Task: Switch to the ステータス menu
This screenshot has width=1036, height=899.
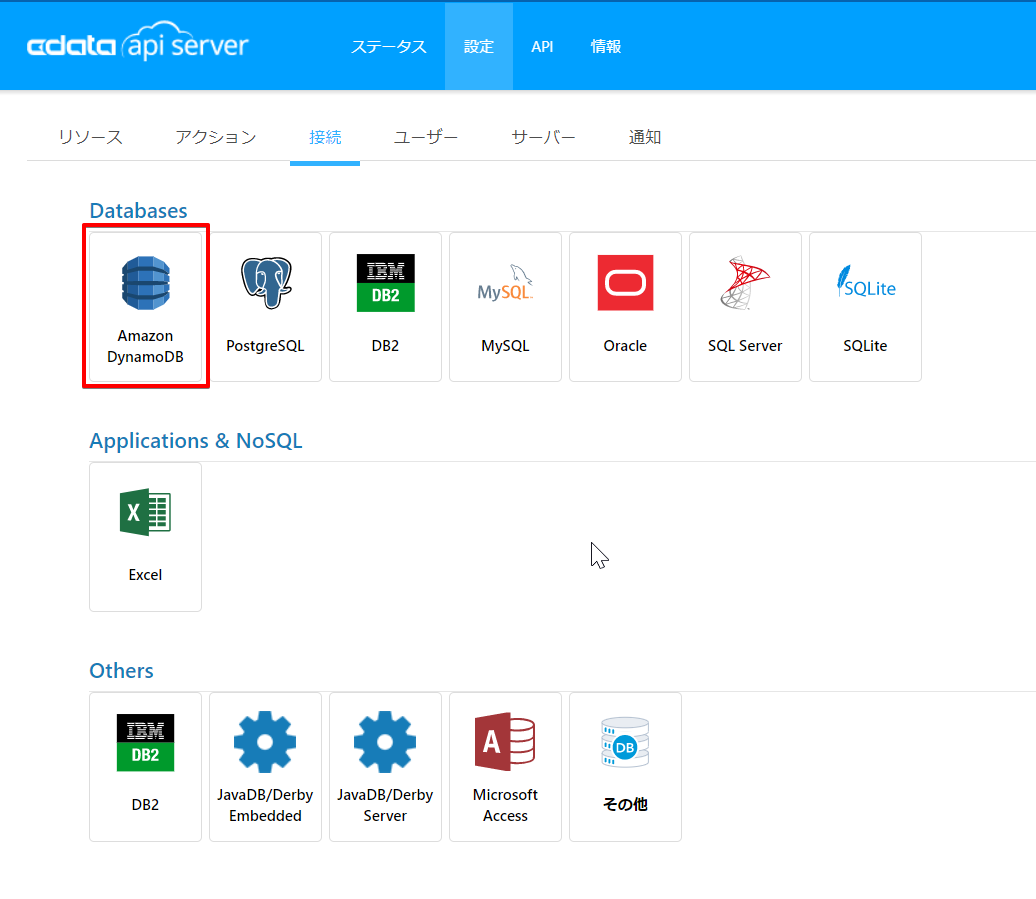Action: pyautogui.click(x=388, y=46)
